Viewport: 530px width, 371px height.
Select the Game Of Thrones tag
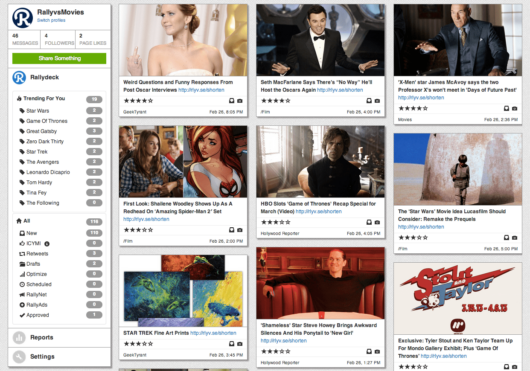click(47, 121)
